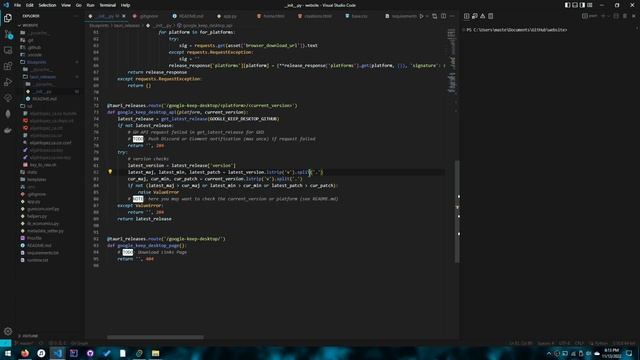640x360 pixels.
Task: Open the Help menu
Action: pos(125,5)
